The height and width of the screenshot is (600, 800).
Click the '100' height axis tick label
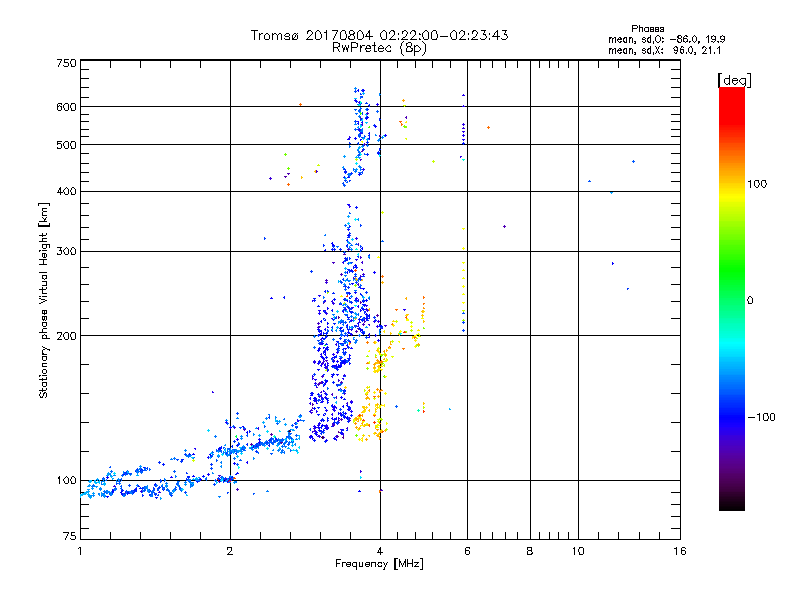point(66,480)
